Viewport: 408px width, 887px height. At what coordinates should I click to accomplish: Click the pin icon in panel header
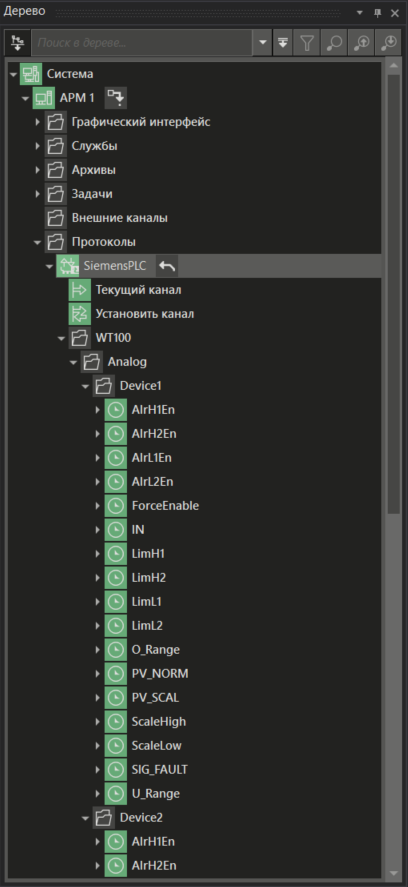click(377, 12)
